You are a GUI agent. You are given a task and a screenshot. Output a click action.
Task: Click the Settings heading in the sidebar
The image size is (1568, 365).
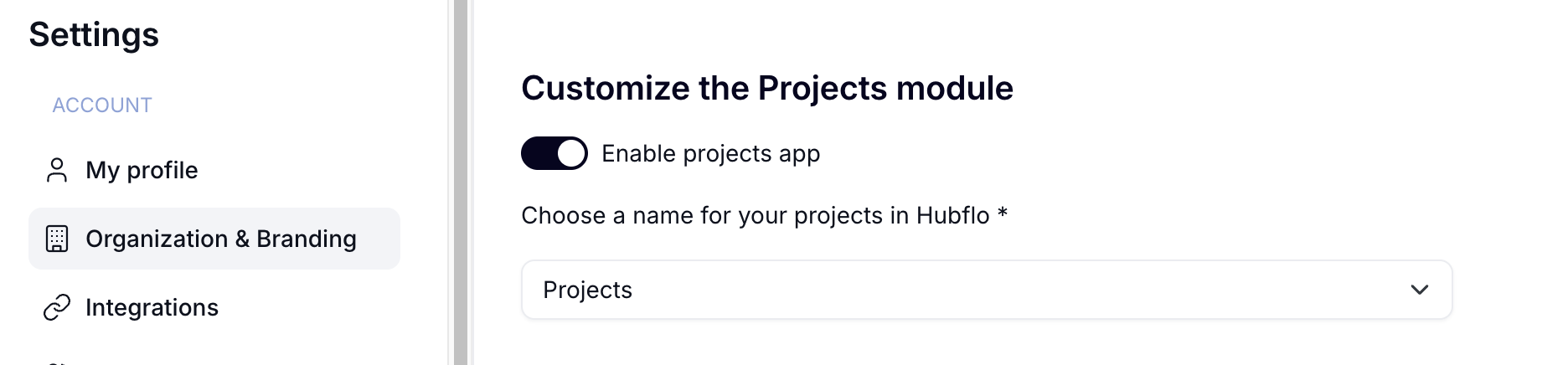tap(94, 34)
